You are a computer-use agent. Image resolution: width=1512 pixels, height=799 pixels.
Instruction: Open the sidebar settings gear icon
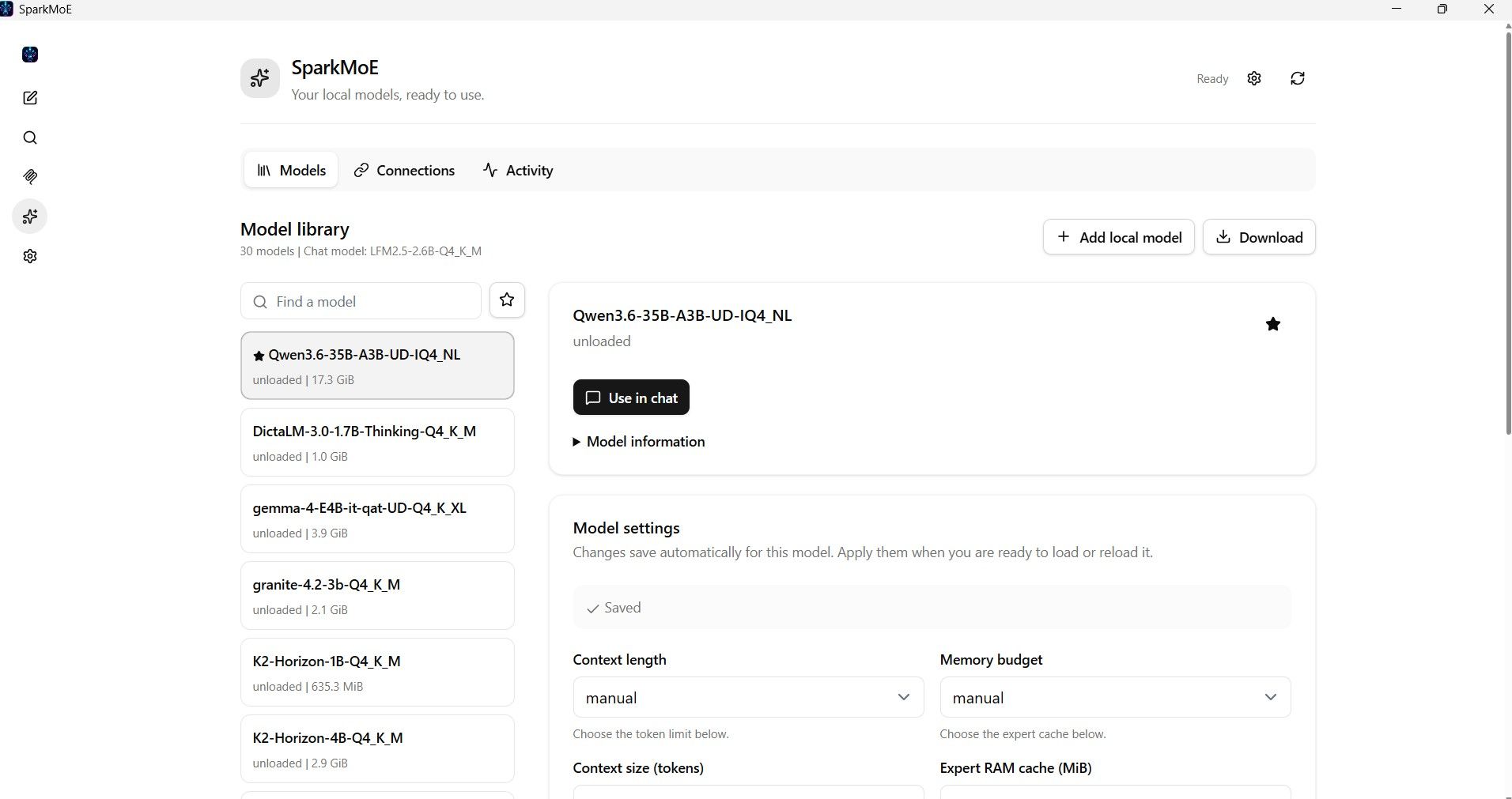(30, 256)
